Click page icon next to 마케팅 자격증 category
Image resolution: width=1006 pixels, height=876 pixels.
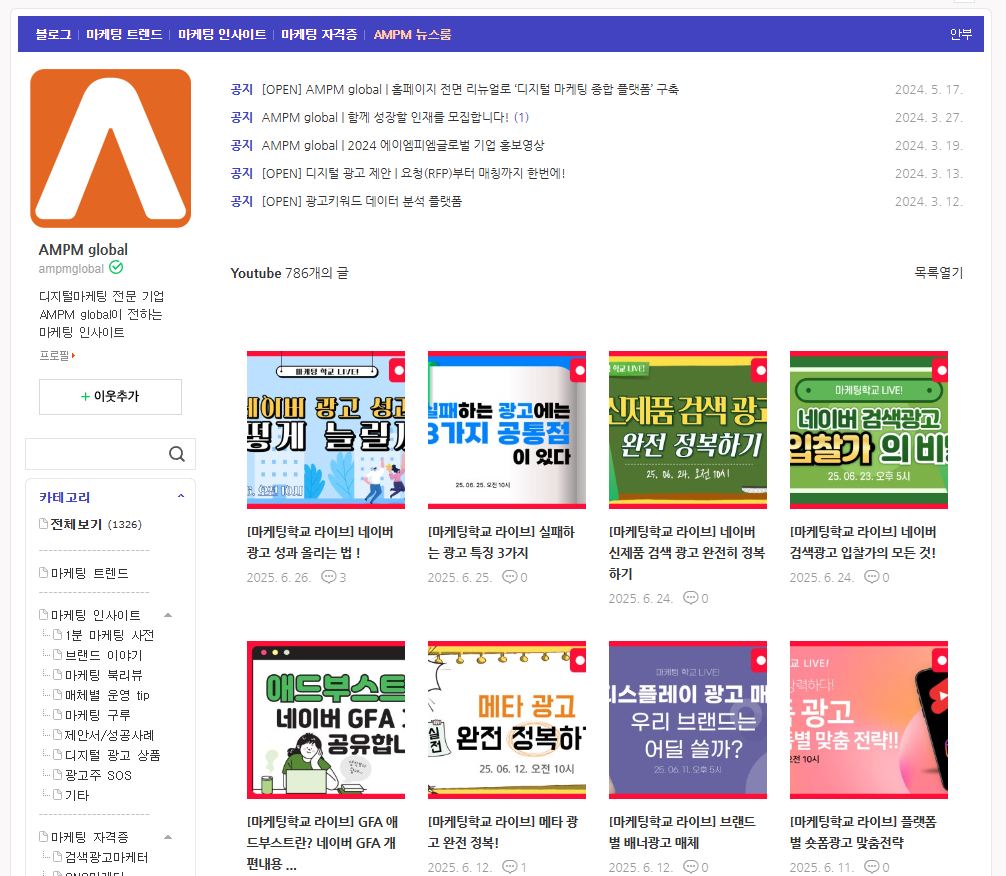click(x=44, y=837)
